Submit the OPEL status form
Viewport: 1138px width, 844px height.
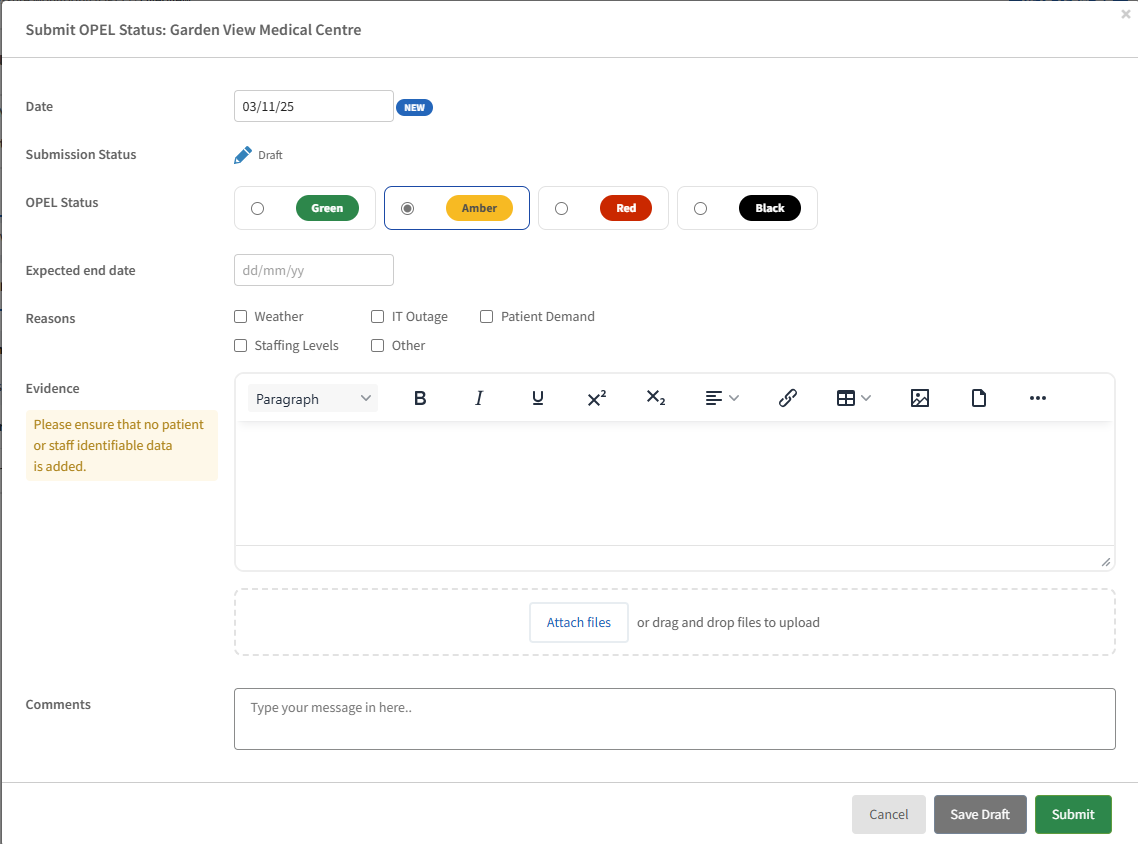(1073, 815)
